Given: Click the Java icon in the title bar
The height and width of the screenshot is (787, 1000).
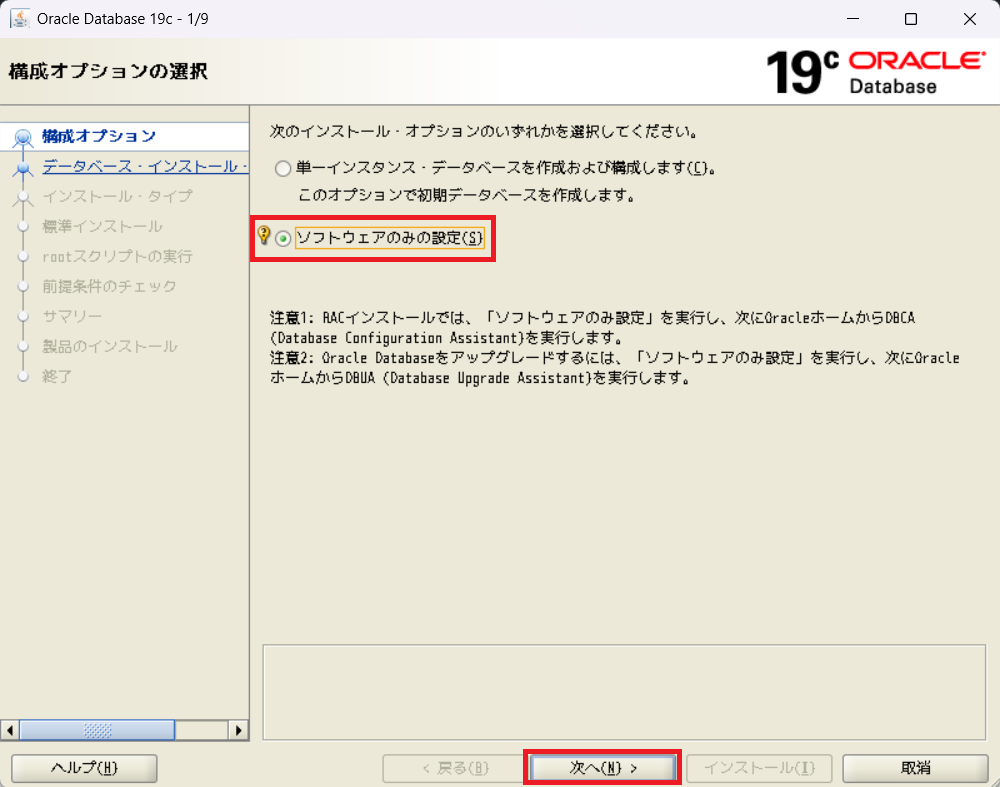Looking at the screenshot, I should tap(19, 19).
